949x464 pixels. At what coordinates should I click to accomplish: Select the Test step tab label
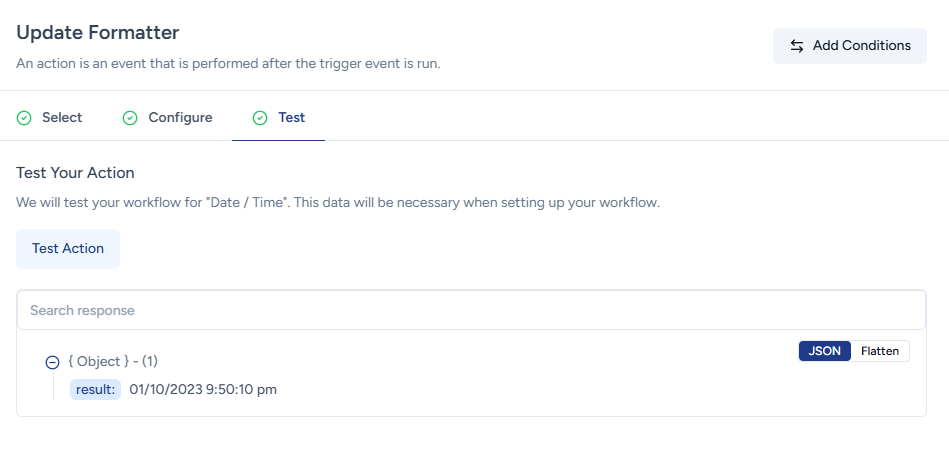coord(291,117)
